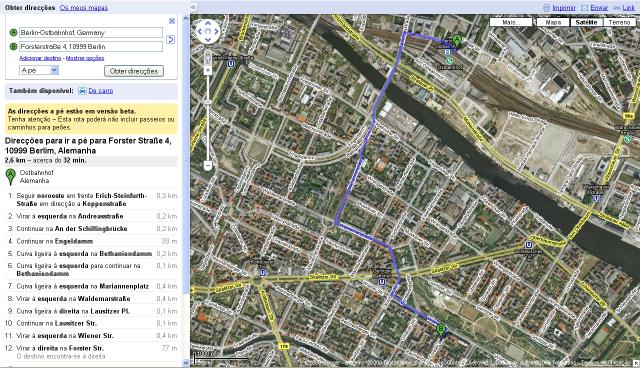Expand 'Mostrar opções' route options
Image resolution: width=640 pixels, height=368 pixels.
pos(85,58)
